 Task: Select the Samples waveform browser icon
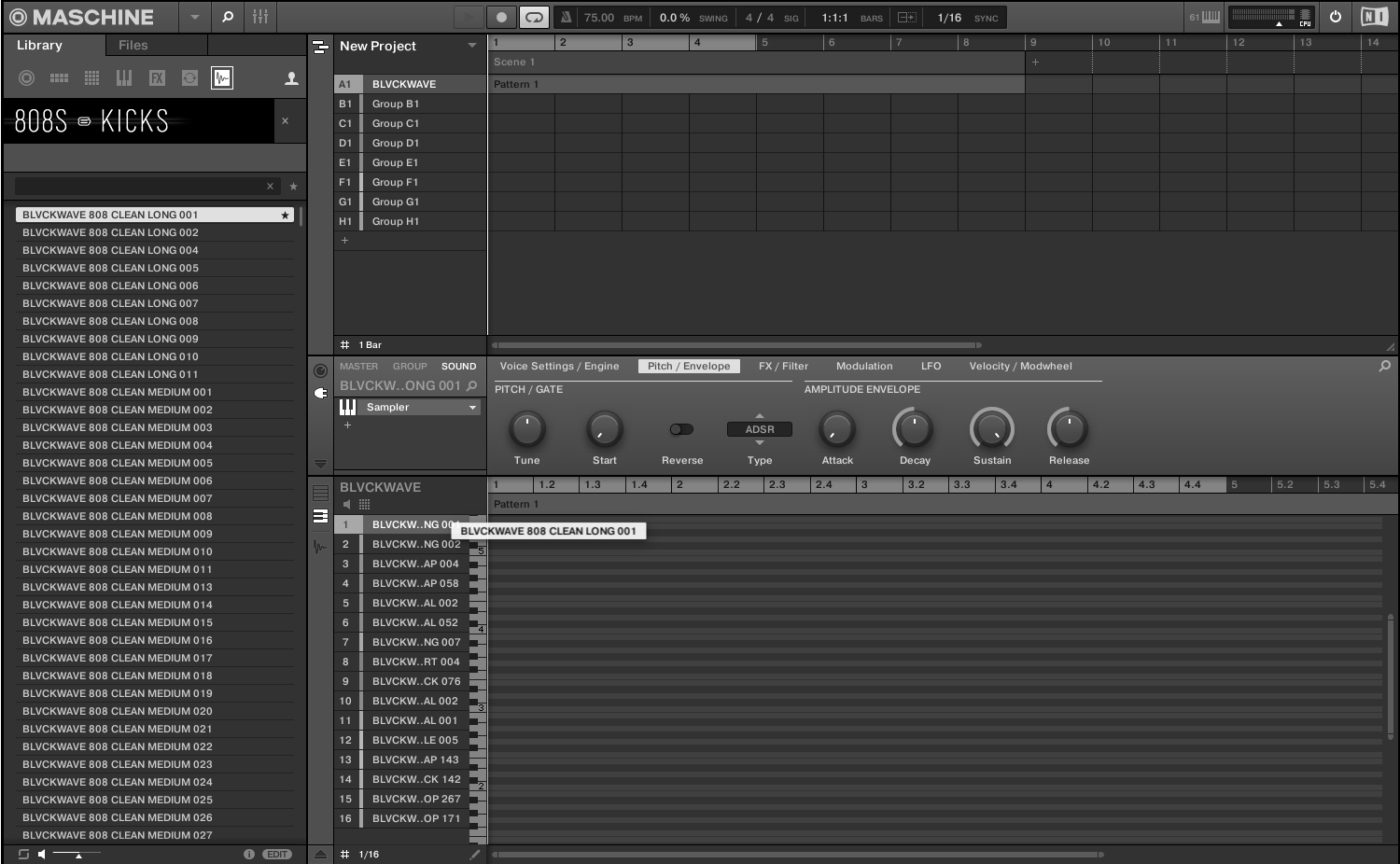tap(221, 78)
